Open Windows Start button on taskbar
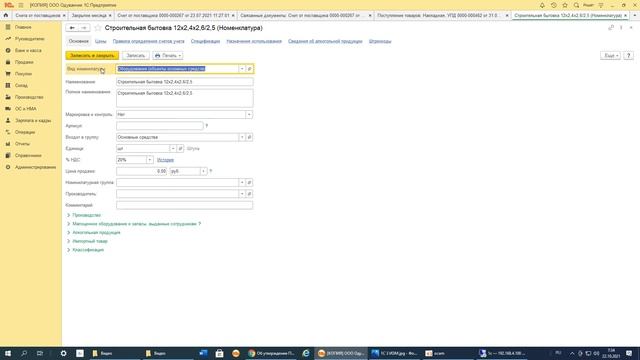640x360 pixels. pos(8,353)
